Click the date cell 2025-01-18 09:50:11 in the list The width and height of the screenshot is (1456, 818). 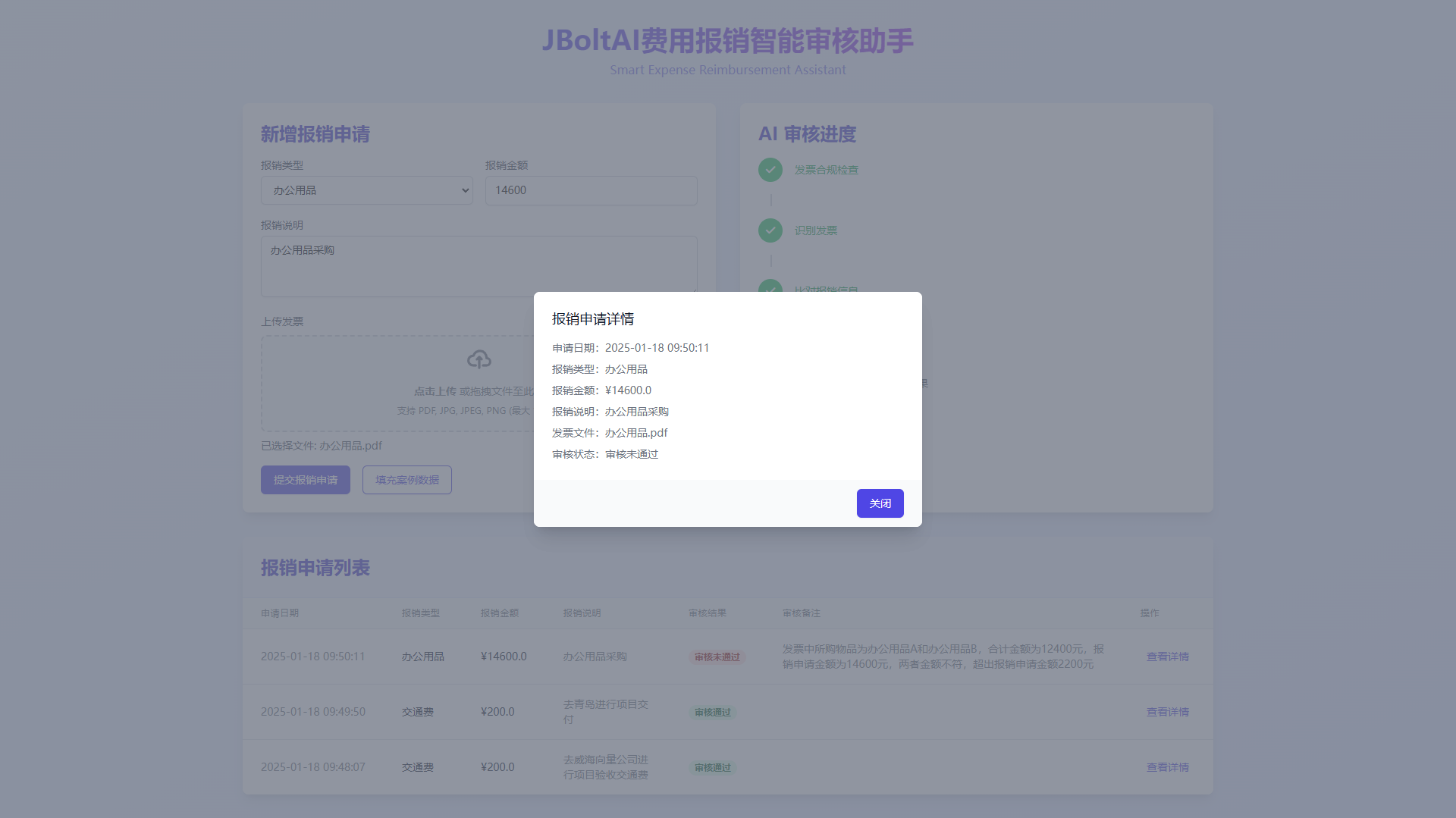click(313, 657)
